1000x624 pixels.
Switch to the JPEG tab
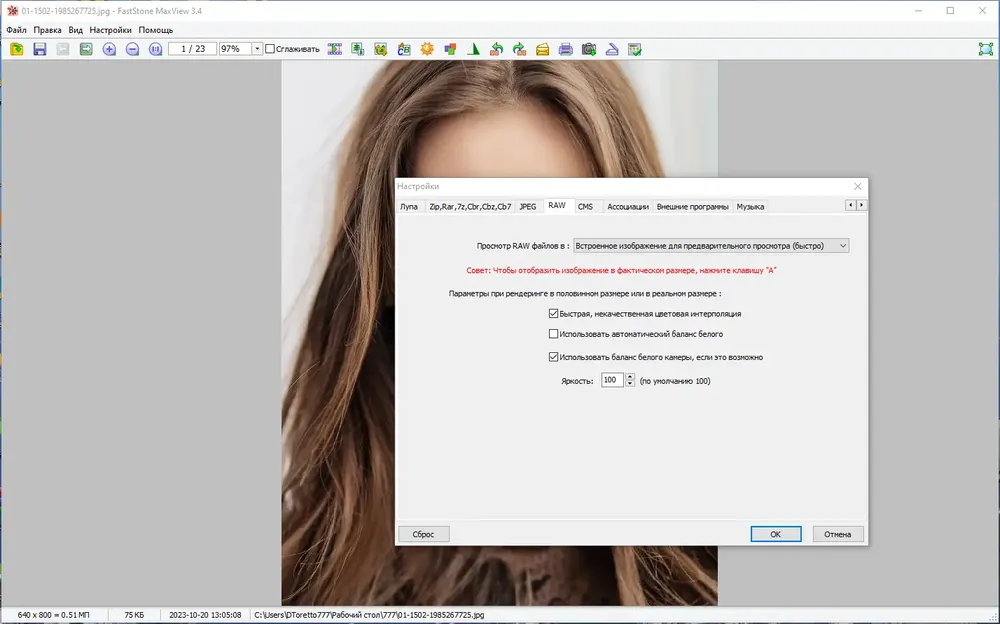pos(527,207)
